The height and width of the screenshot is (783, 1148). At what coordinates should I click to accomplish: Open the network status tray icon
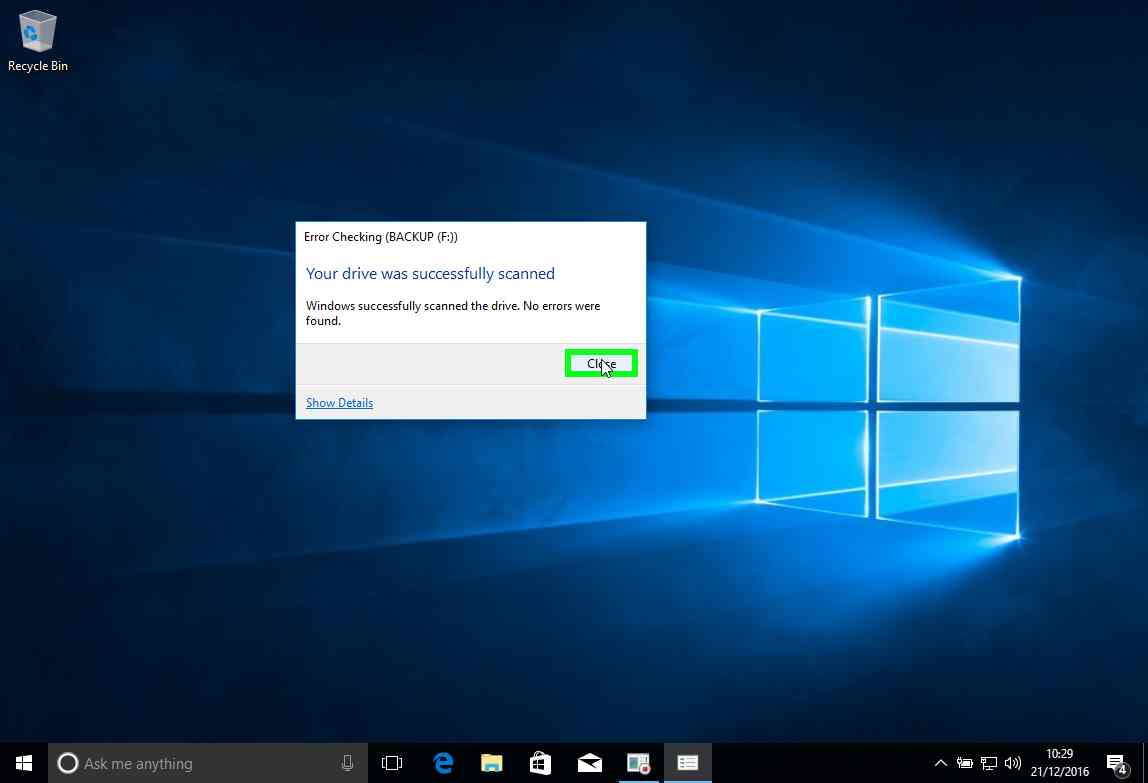(x=989, y=763)
